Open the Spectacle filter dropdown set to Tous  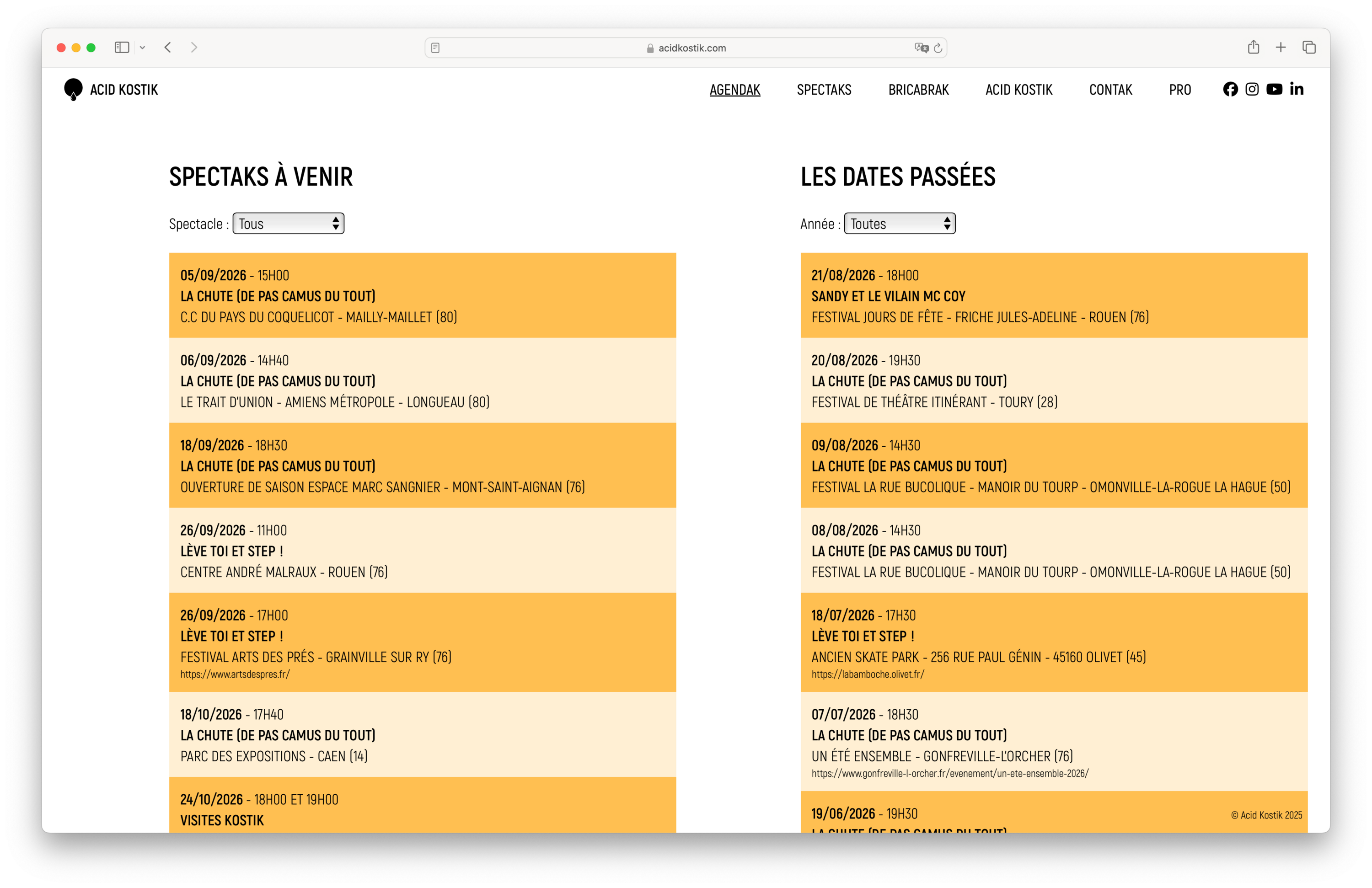coord(288,224)
